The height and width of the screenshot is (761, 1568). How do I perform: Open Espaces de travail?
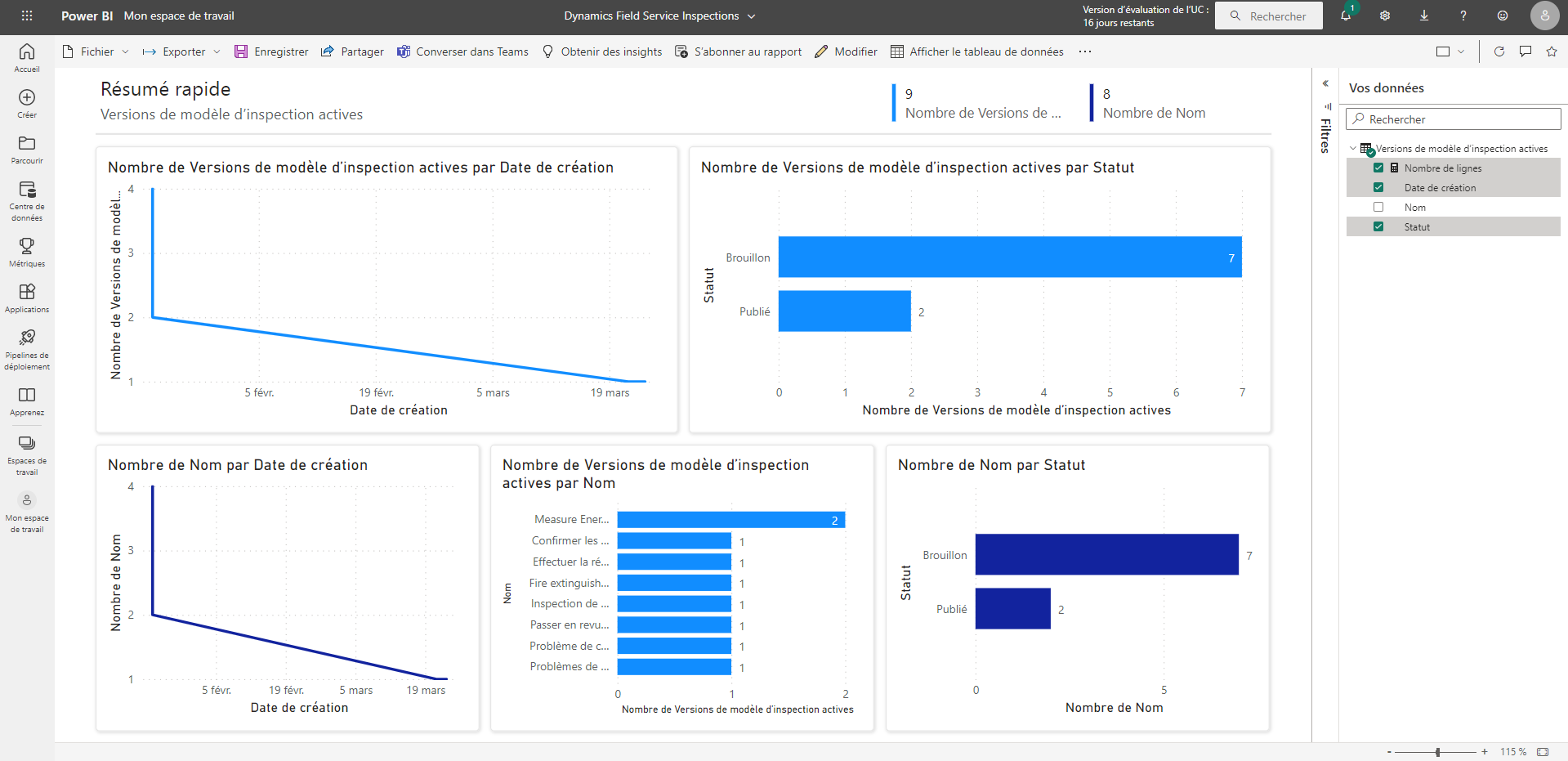[27, 455]
